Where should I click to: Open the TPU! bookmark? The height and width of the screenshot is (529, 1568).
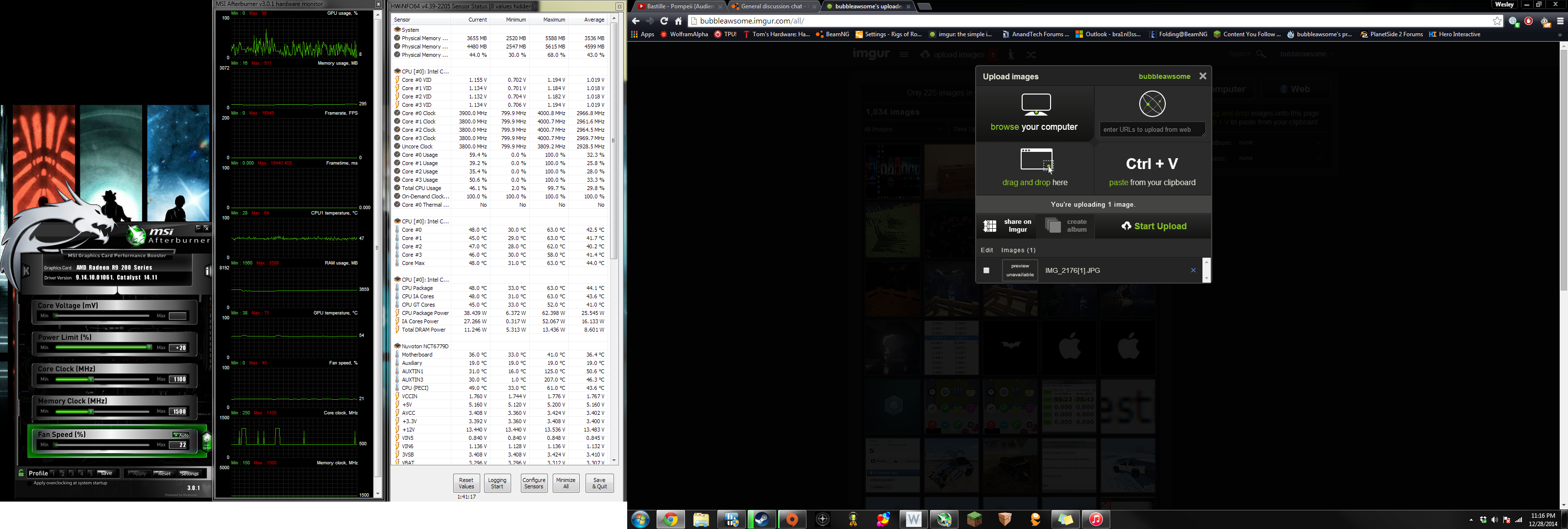[x=726, y=35]
